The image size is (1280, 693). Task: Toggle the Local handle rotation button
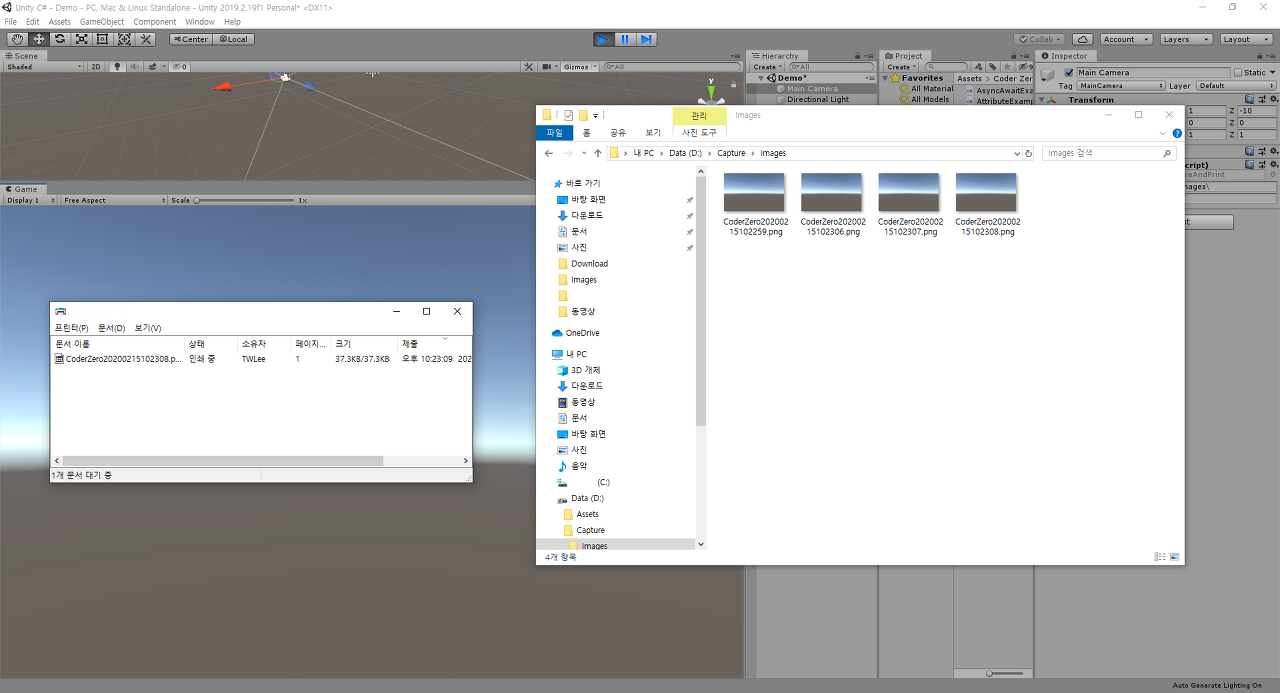coord(233,39)
